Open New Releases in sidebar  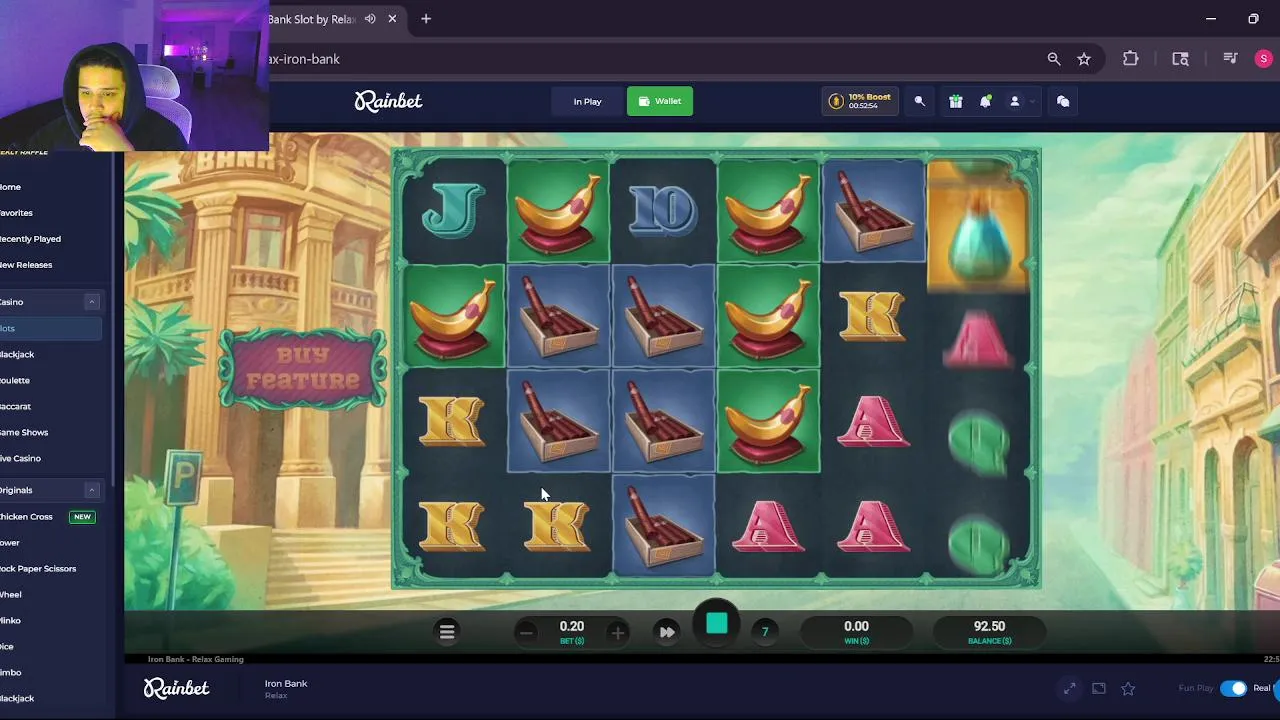[26, 265]
